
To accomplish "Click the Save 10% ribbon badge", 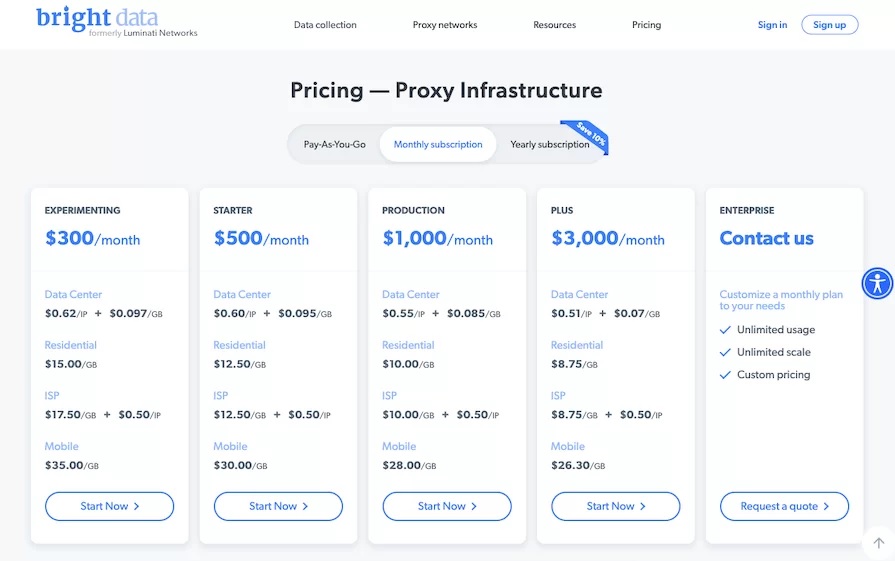I will [588, 136].
